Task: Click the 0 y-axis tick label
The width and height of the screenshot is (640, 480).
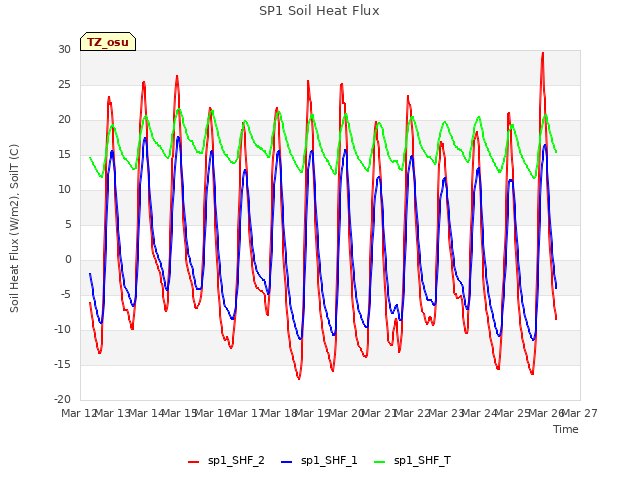Action: pos(68,260)
